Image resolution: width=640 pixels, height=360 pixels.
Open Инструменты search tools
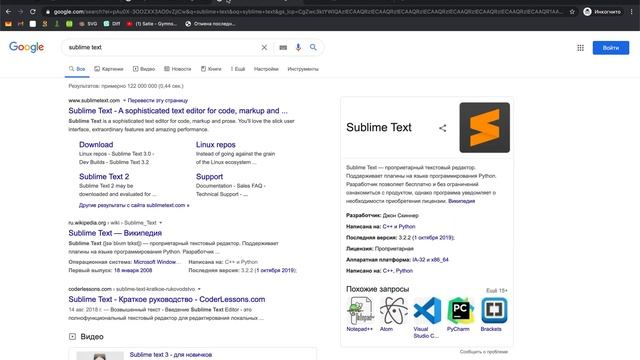pyautogui.click(x=303, y=69)
